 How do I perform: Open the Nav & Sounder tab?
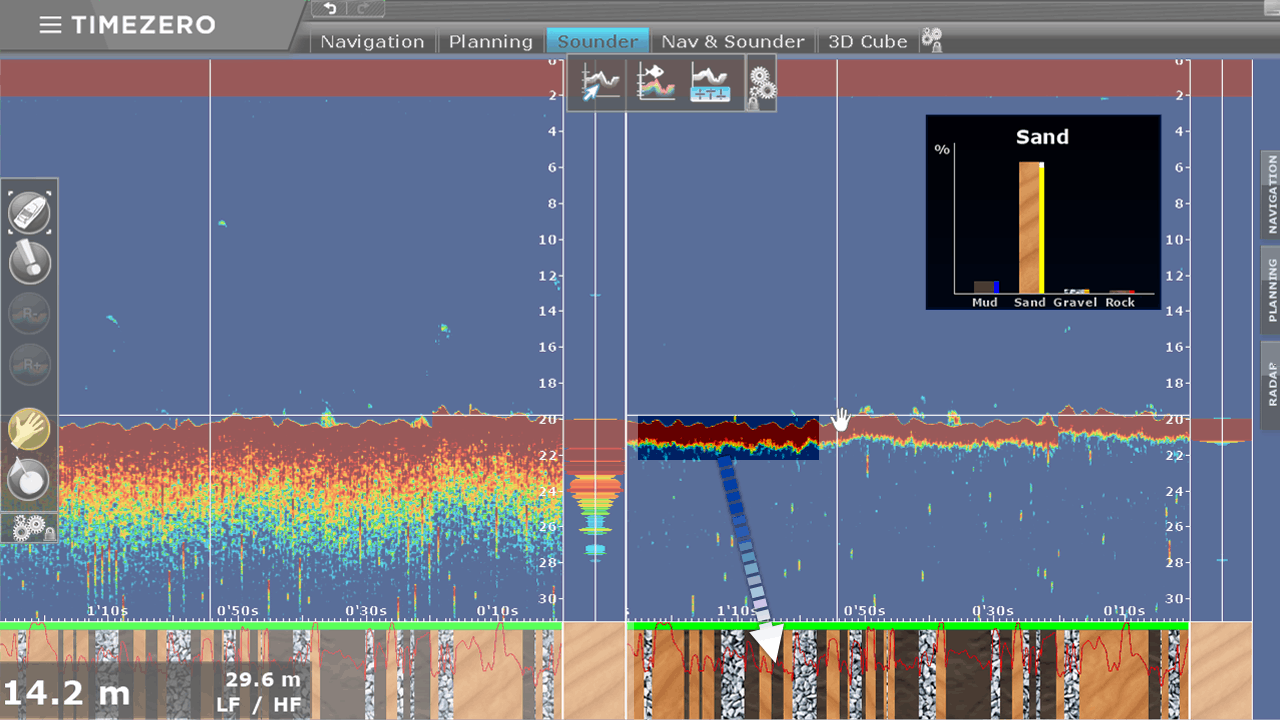click(733, 42)
